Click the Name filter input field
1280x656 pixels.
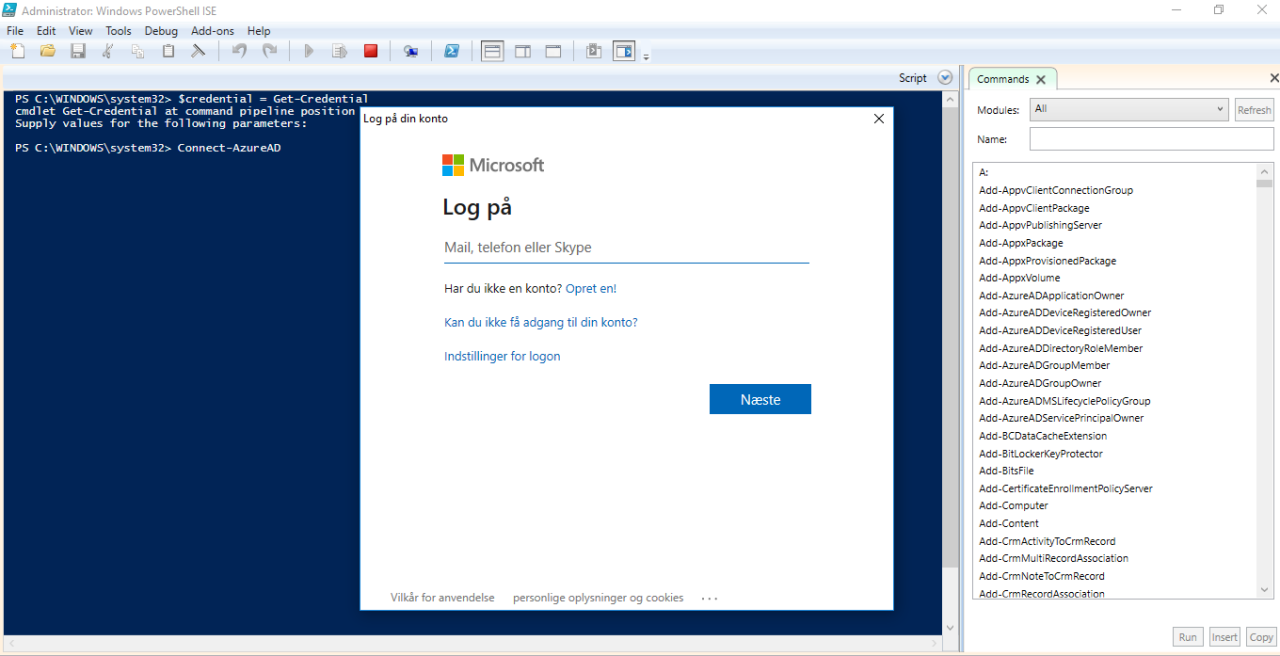click(1152, 139)
